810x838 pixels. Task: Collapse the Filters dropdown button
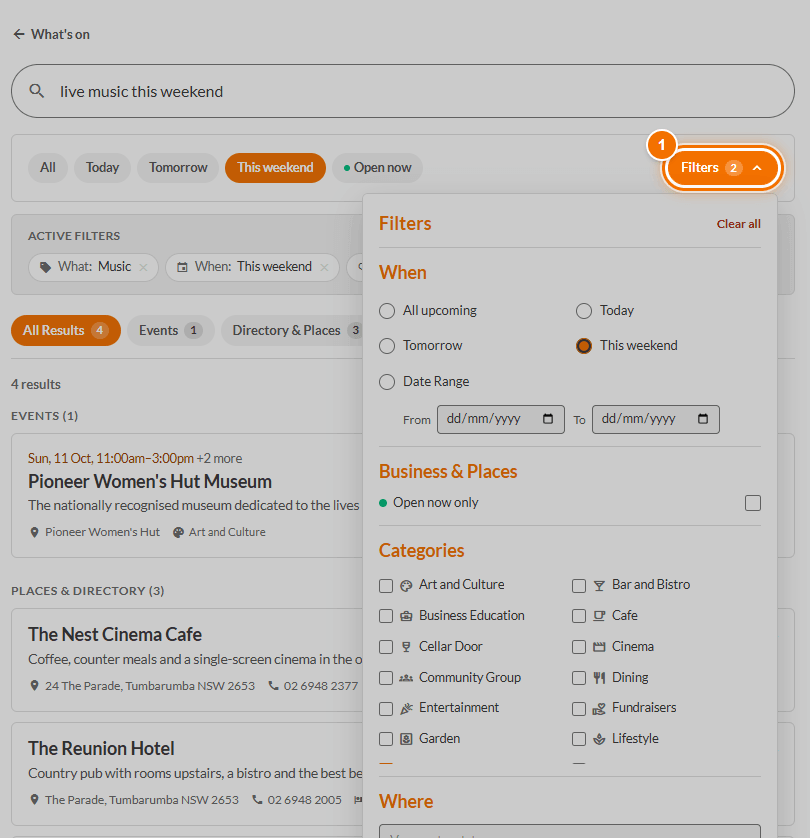point(722,168)
